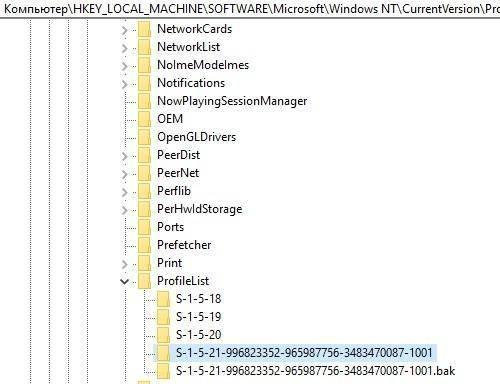Image resolution: width=500 pixels, height=384 pixels.
Task: Select the OpenGLDrivers key label
Action: 196,137
